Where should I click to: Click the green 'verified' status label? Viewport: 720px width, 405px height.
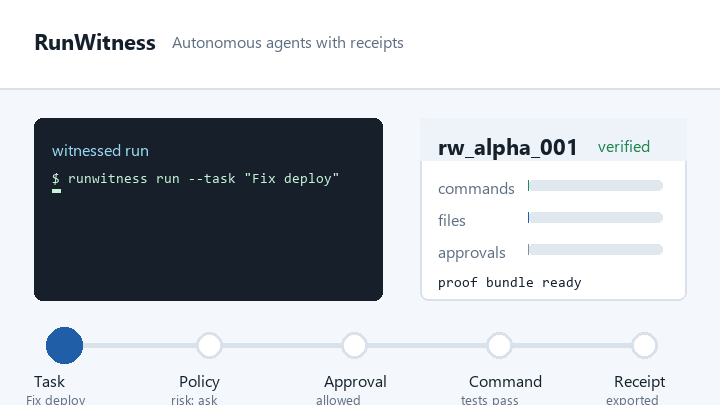(624, 147)
